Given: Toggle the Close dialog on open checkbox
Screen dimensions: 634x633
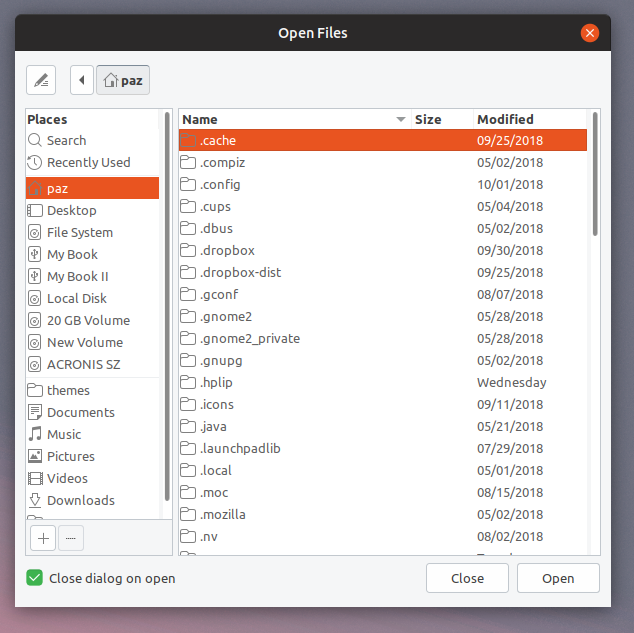Looking at the screenshot, I should coord(34,578).
